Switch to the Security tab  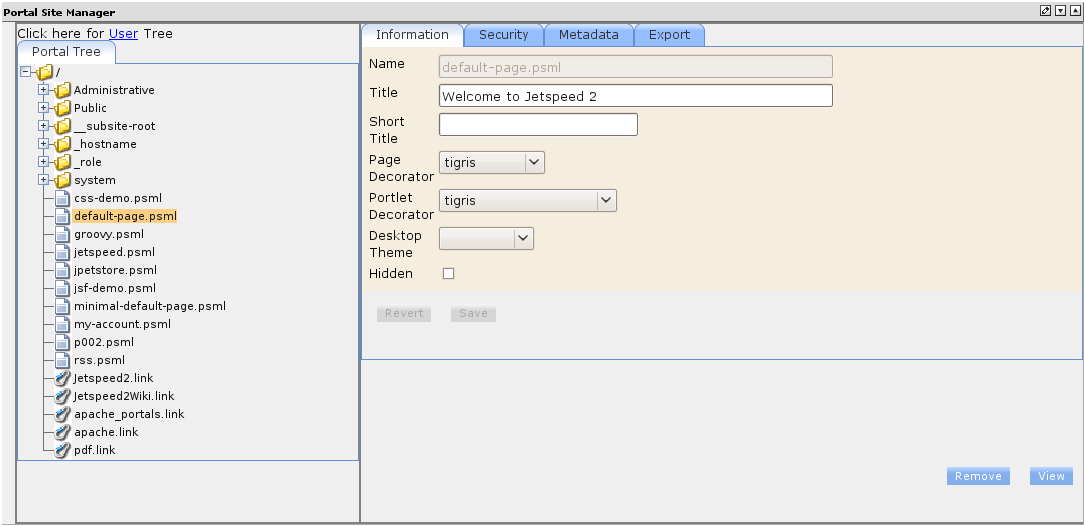(x=503, y=35)
